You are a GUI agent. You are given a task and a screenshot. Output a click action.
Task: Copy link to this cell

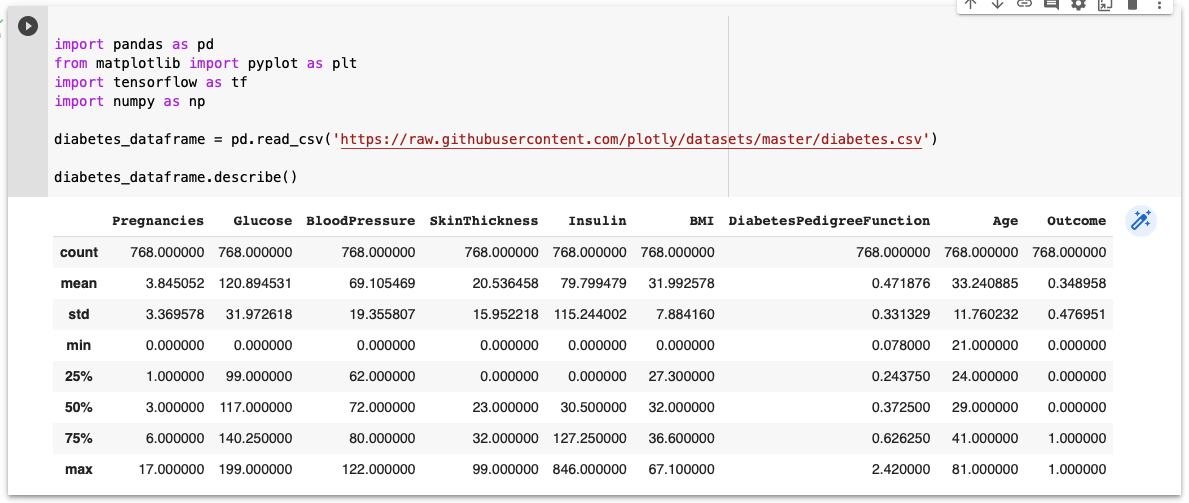[x=1024, y=4]
